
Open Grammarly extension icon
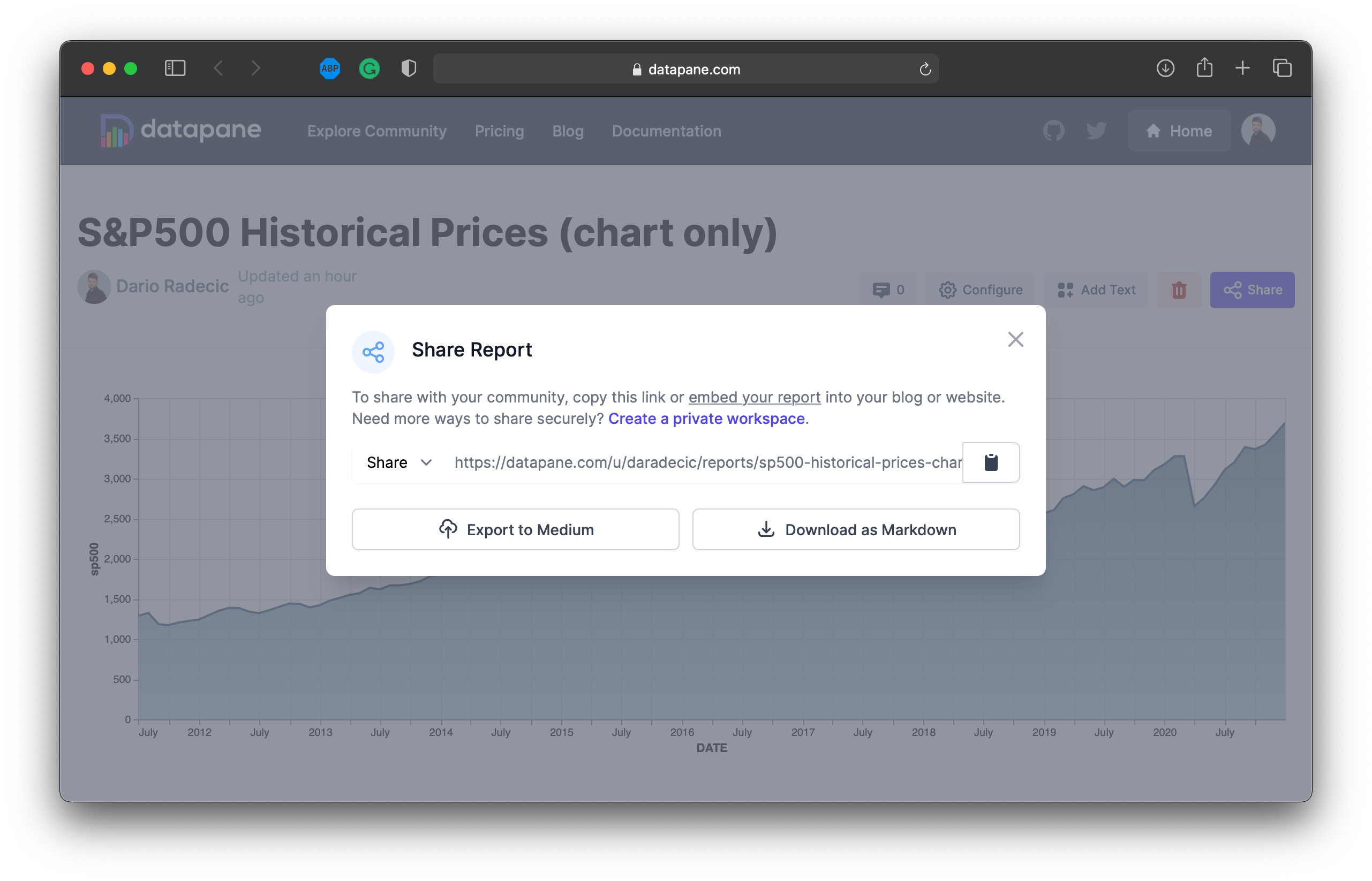coord(369,69)
